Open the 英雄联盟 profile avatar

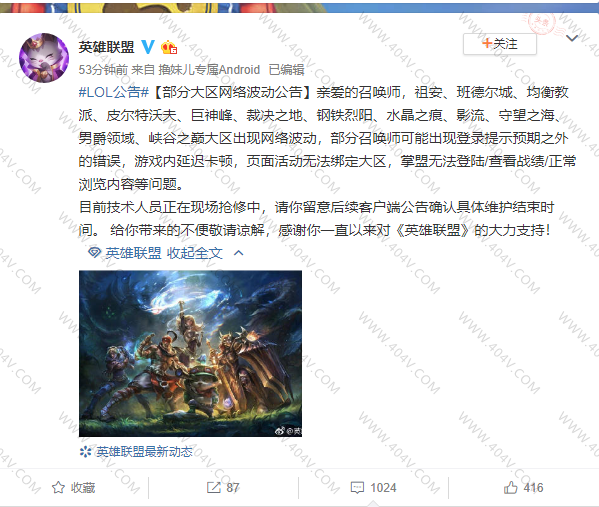click(x=44, y=58)
